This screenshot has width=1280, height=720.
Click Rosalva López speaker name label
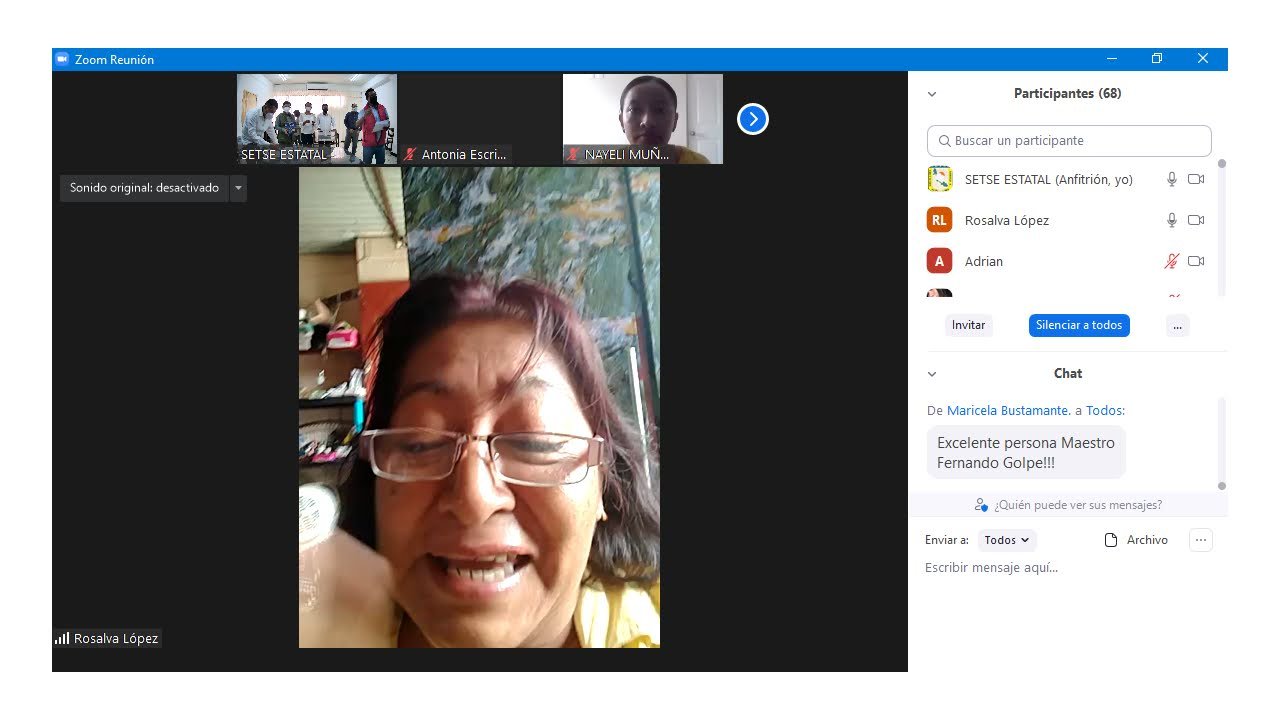coord(116,638)
